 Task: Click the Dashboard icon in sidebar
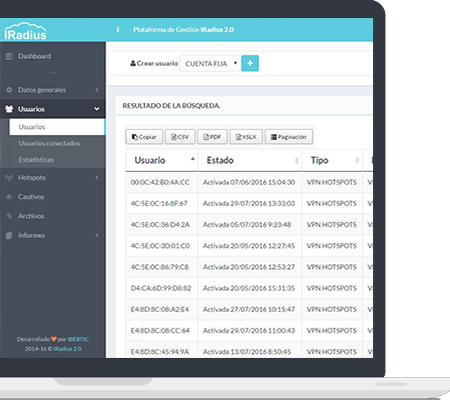(9, 56)
